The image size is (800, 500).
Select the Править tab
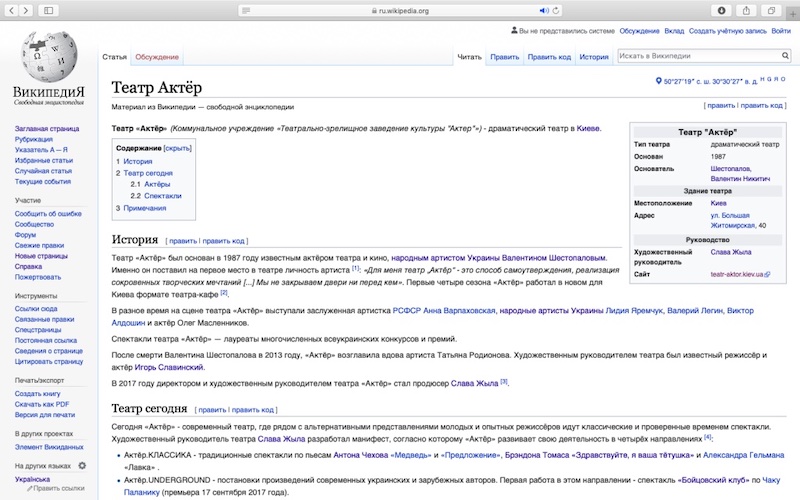[x=505, y=57]
